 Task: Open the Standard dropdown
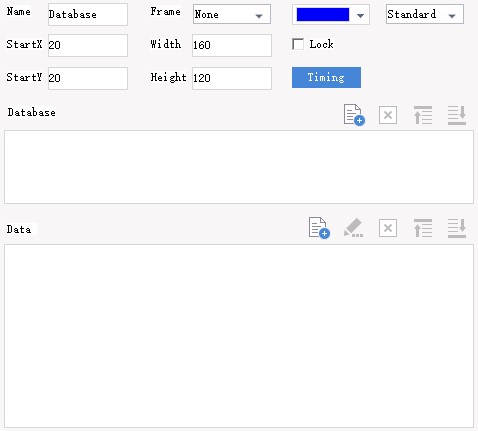pos(425,14)
